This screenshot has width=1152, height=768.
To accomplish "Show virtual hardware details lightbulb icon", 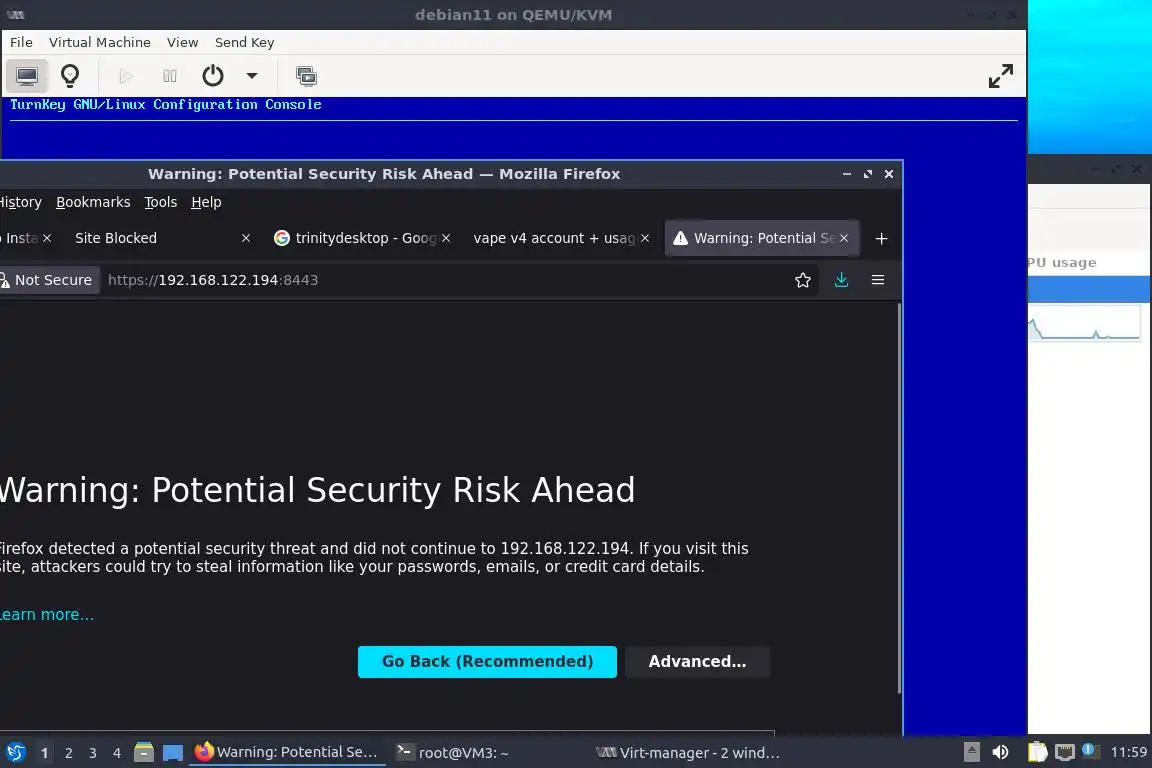I will (x=70, y=76).
